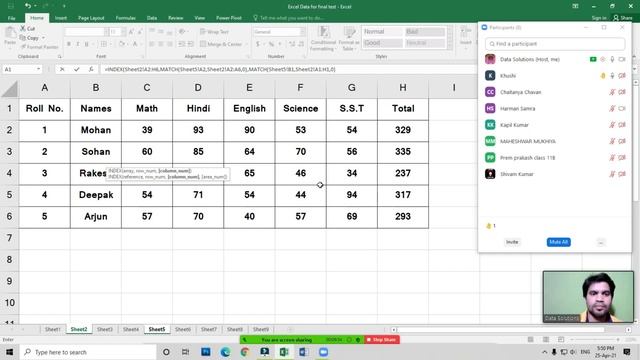The width and height of the screenshot is (640, 360).
Task: Open Number Format General dropdown
Action: pyautogui.click(x=302, y=31)
